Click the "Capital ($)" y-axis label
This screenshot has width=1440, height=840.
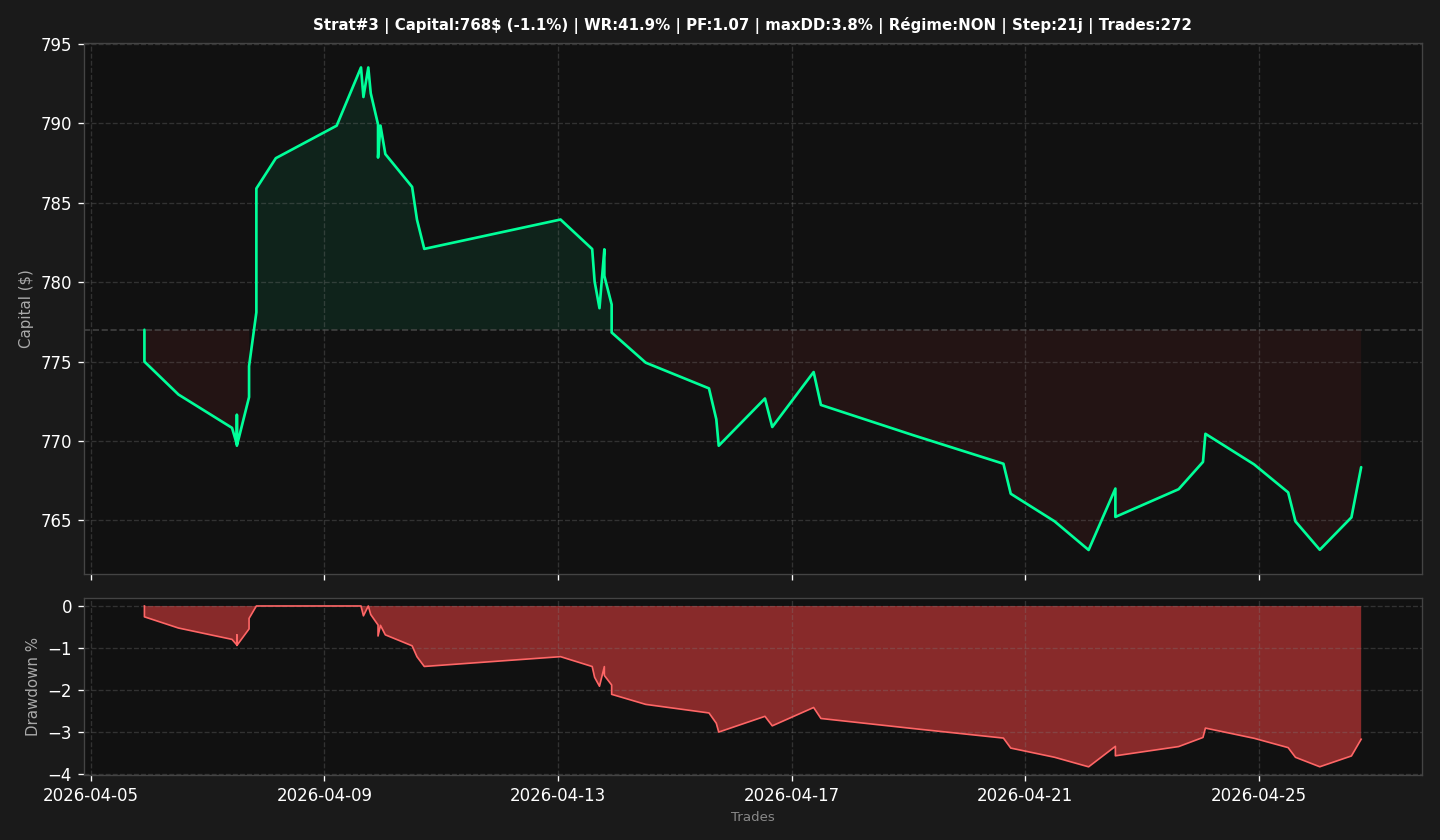(x=26, y=309)
